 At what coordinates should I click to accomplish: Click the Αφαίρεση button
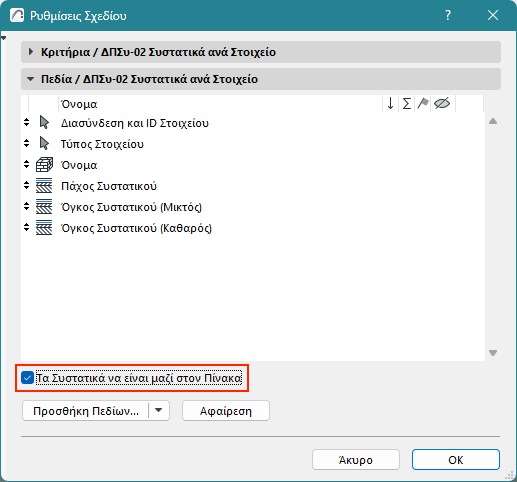tap(226, 411)
